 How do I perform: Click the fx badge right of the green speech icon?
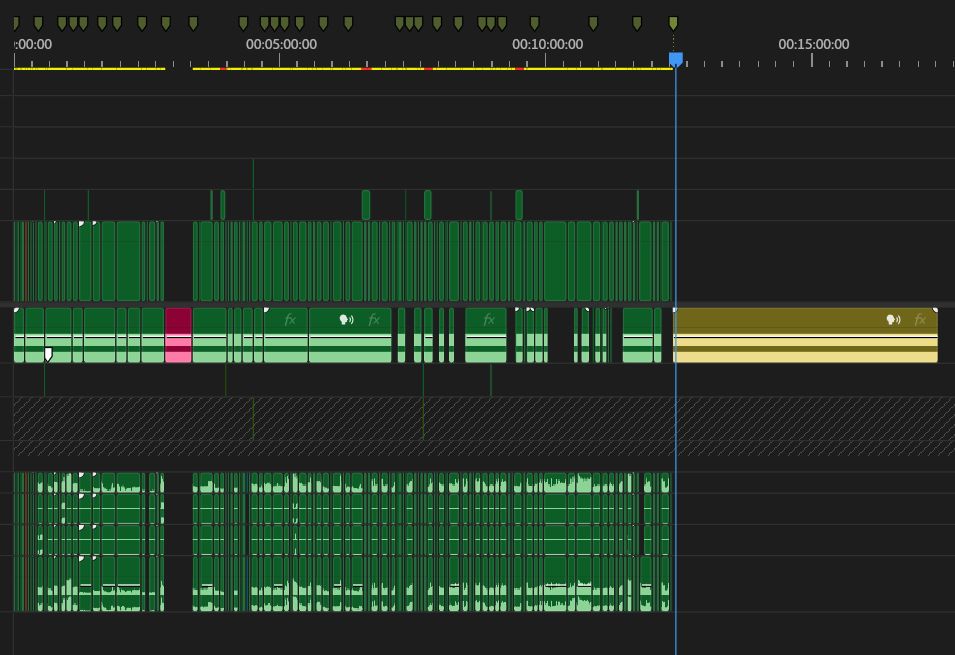point(373,319)
